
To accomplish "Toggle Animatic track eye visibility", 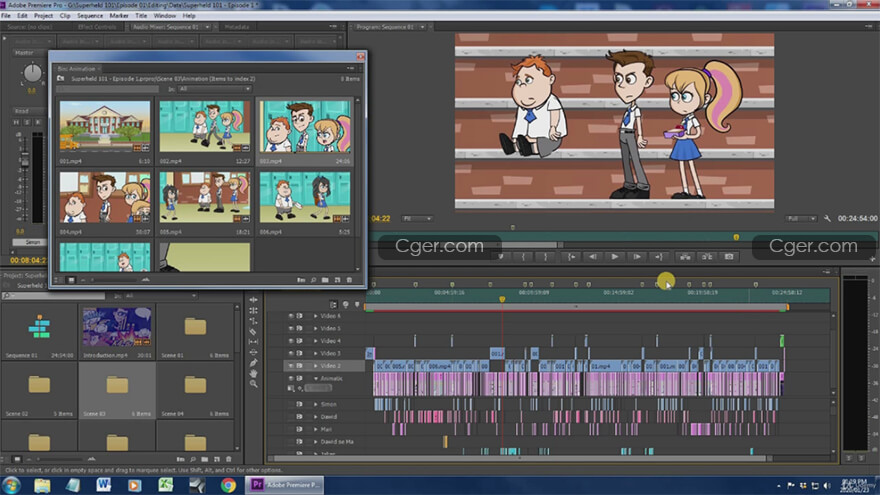I will pyautogui.click(x=291, y=378).
